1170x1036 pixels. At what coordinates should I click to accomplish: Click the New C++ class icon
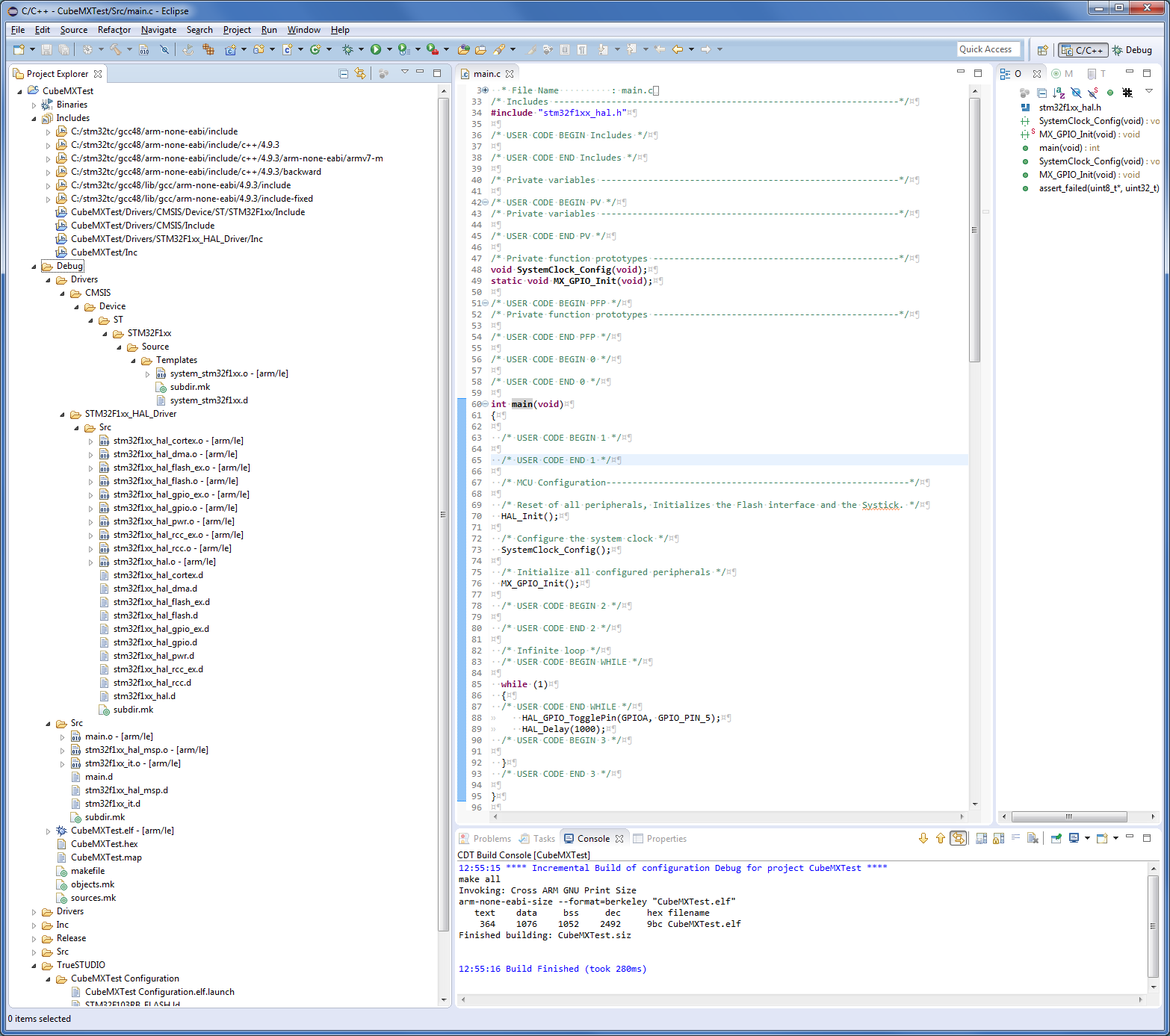tap(315, 49)
